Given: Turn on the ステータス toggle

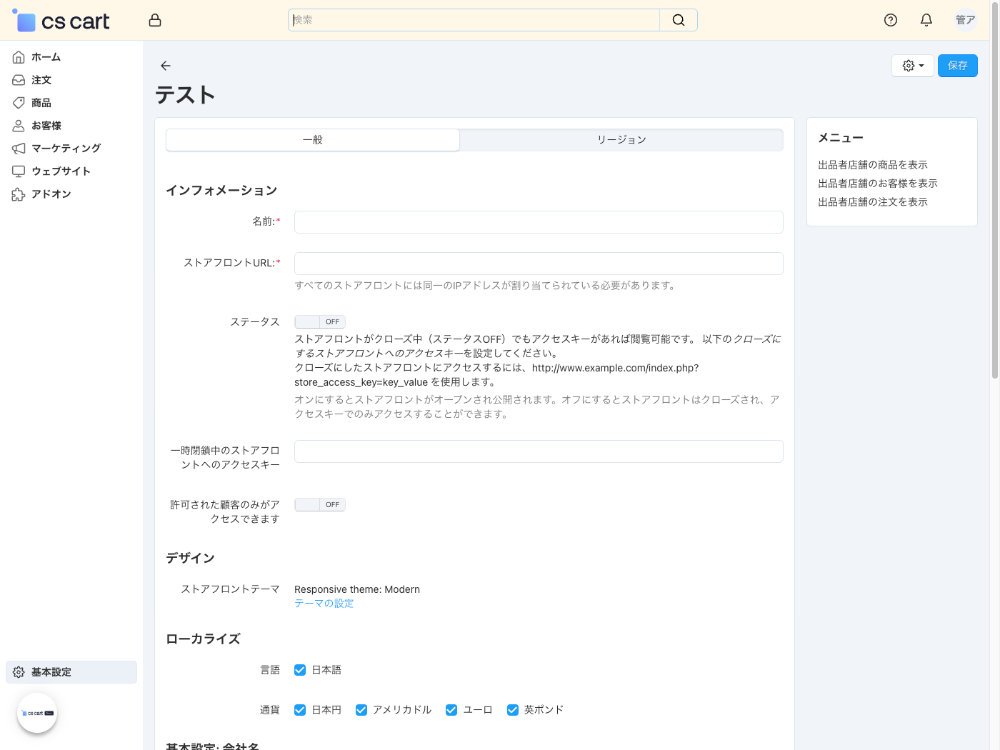Looking at the screenshot, I should pos(319,321).
